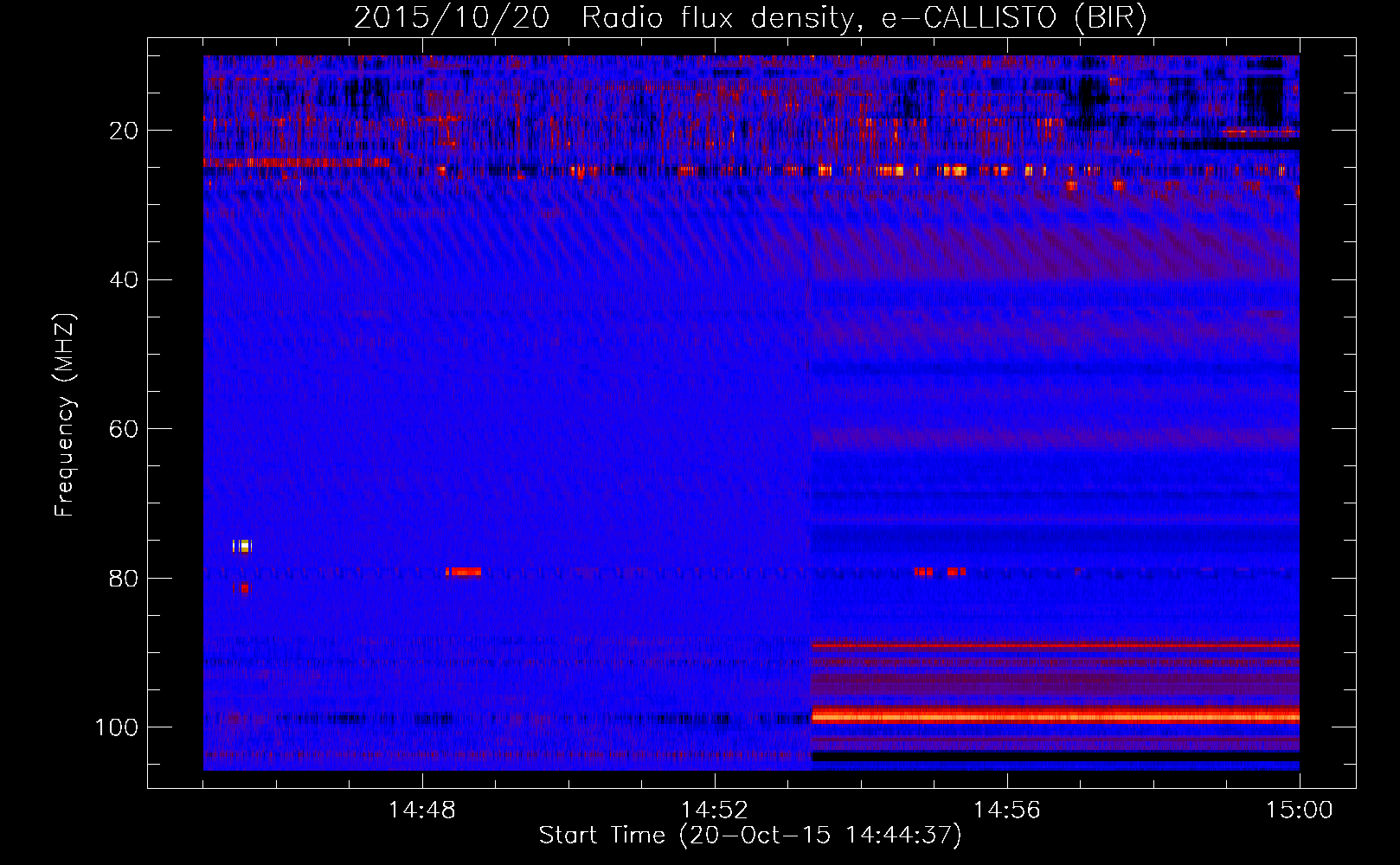Click the '14:52' time tick label

coord(715,810)
